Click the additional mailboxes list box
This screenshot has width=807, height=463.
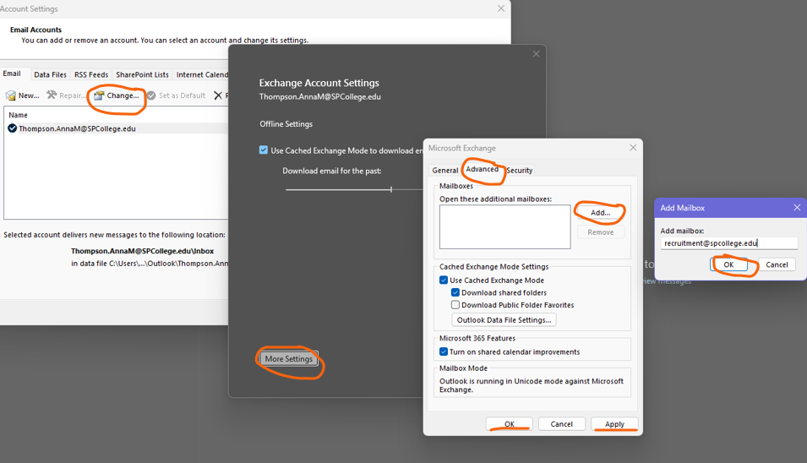(x=505, y=226)
